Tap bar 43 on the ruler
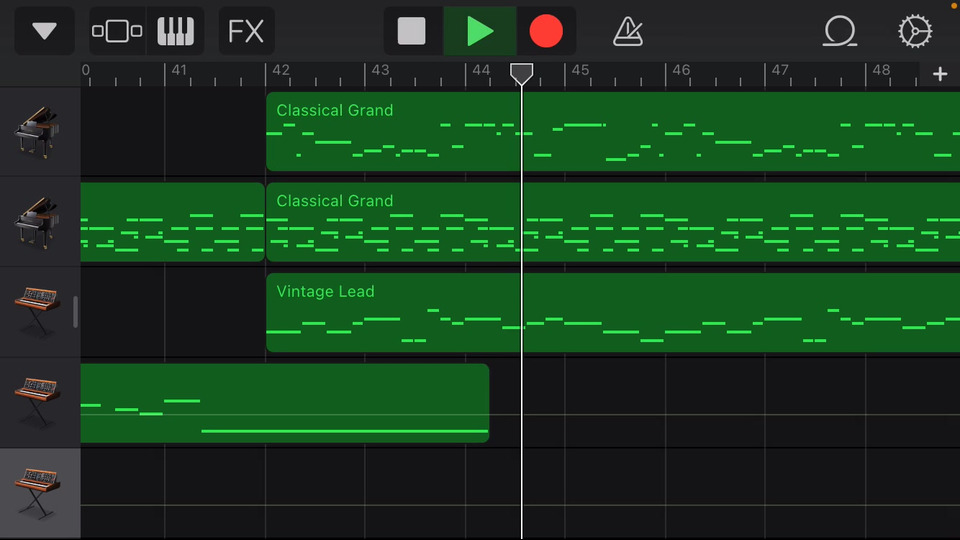The image size is (960, 540). [380, 70]
